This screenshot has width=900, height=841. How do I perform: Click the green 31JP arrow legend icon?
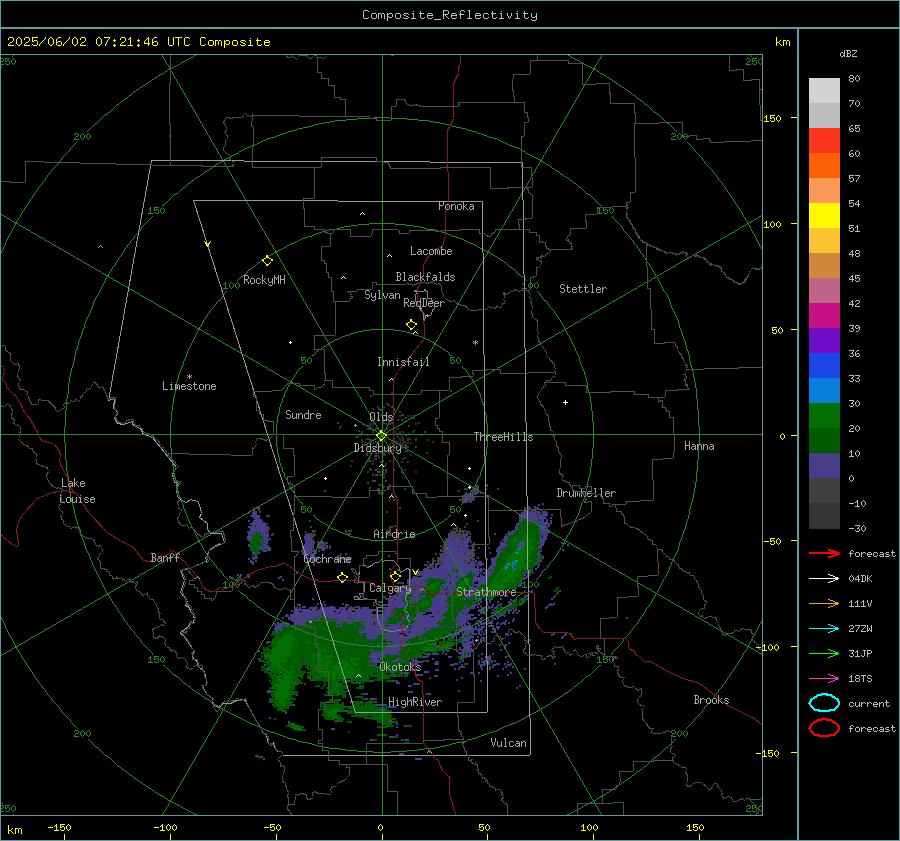pos(824,653)
